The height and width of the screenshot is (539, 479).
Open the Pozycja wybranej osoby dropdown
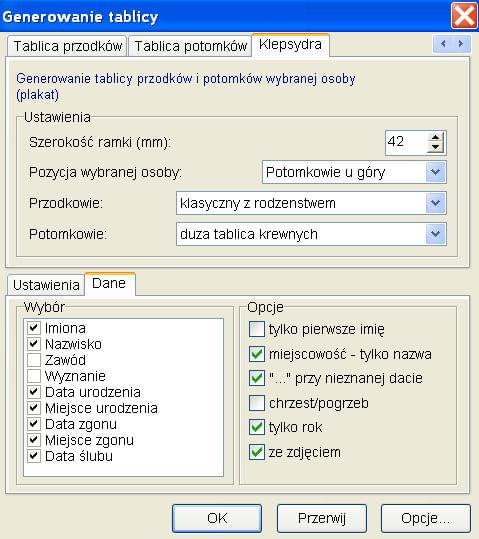(435, 172)
